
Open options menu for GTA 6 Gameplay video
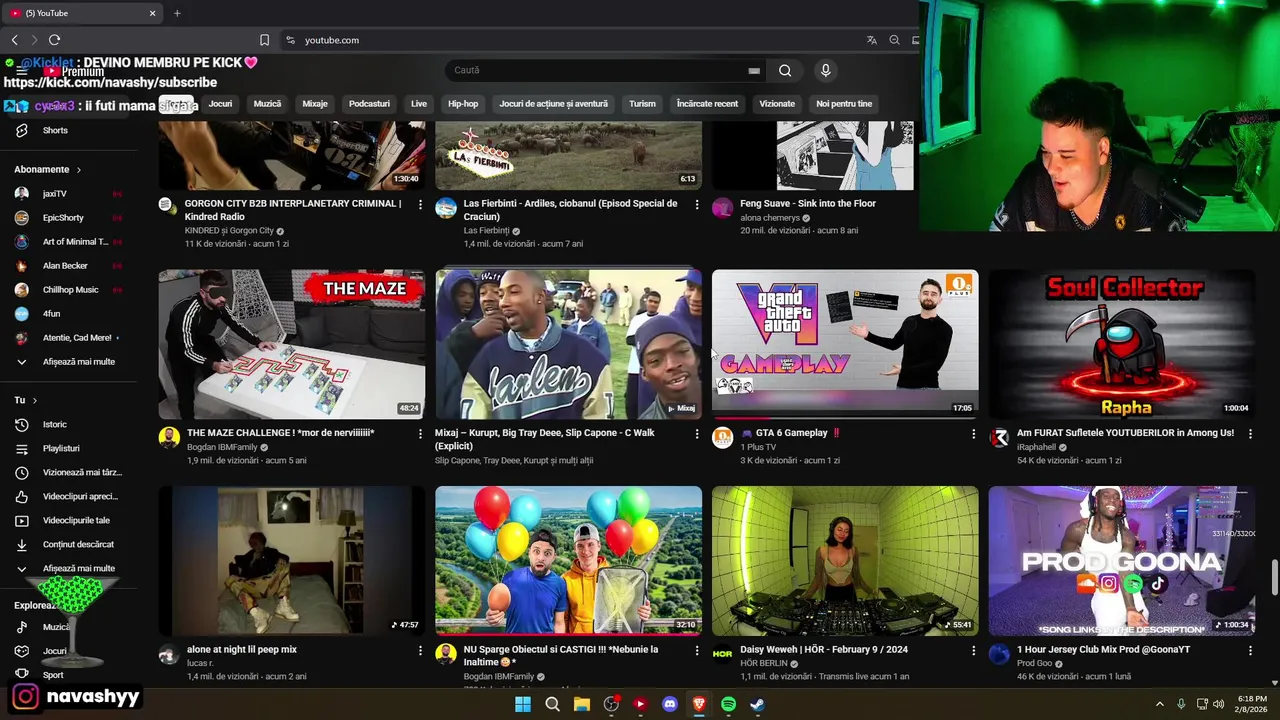click(x=973, y=434)
